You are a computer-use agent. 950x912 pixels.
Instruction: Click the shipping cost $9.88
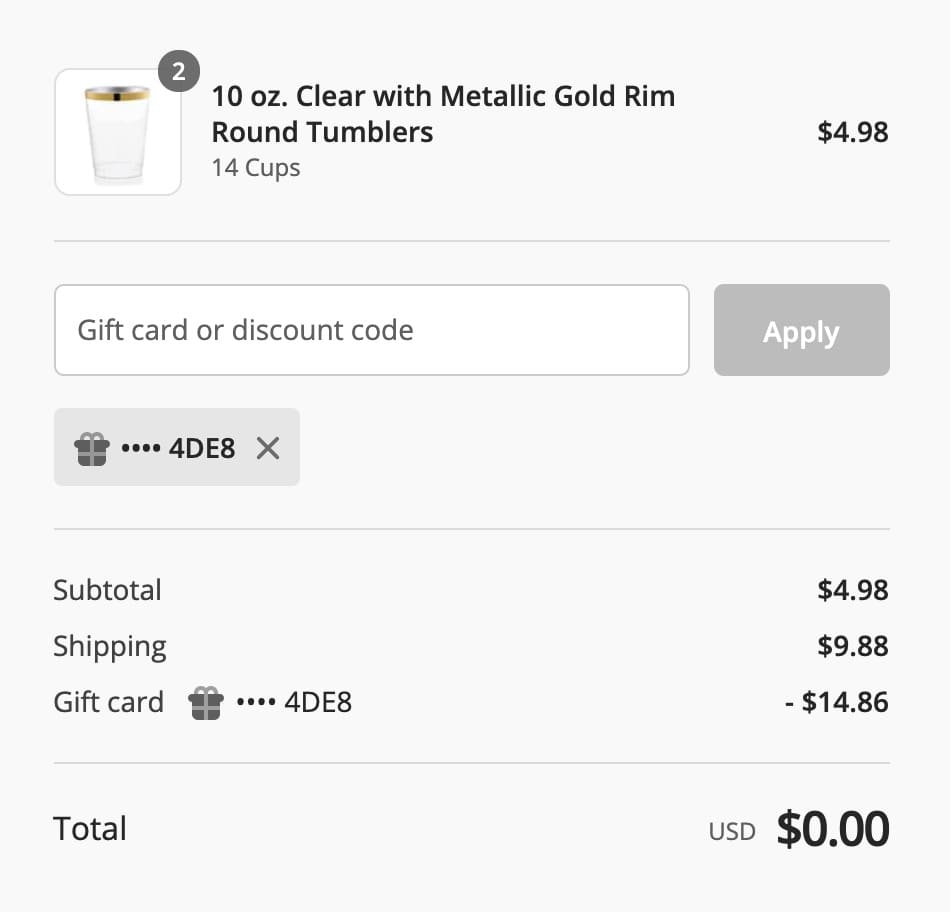(x=852, y=646)
